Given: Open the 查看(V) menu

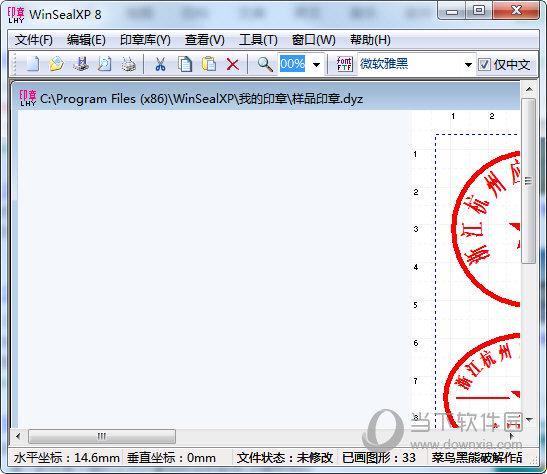Looking at the screenshot, I should point(205,40).
